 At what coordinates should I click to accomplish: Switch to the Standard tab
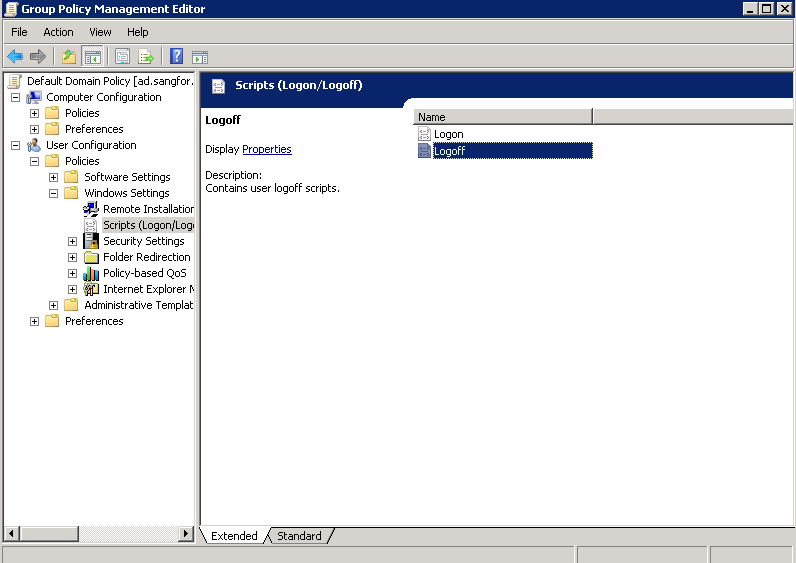click(299, 536)
